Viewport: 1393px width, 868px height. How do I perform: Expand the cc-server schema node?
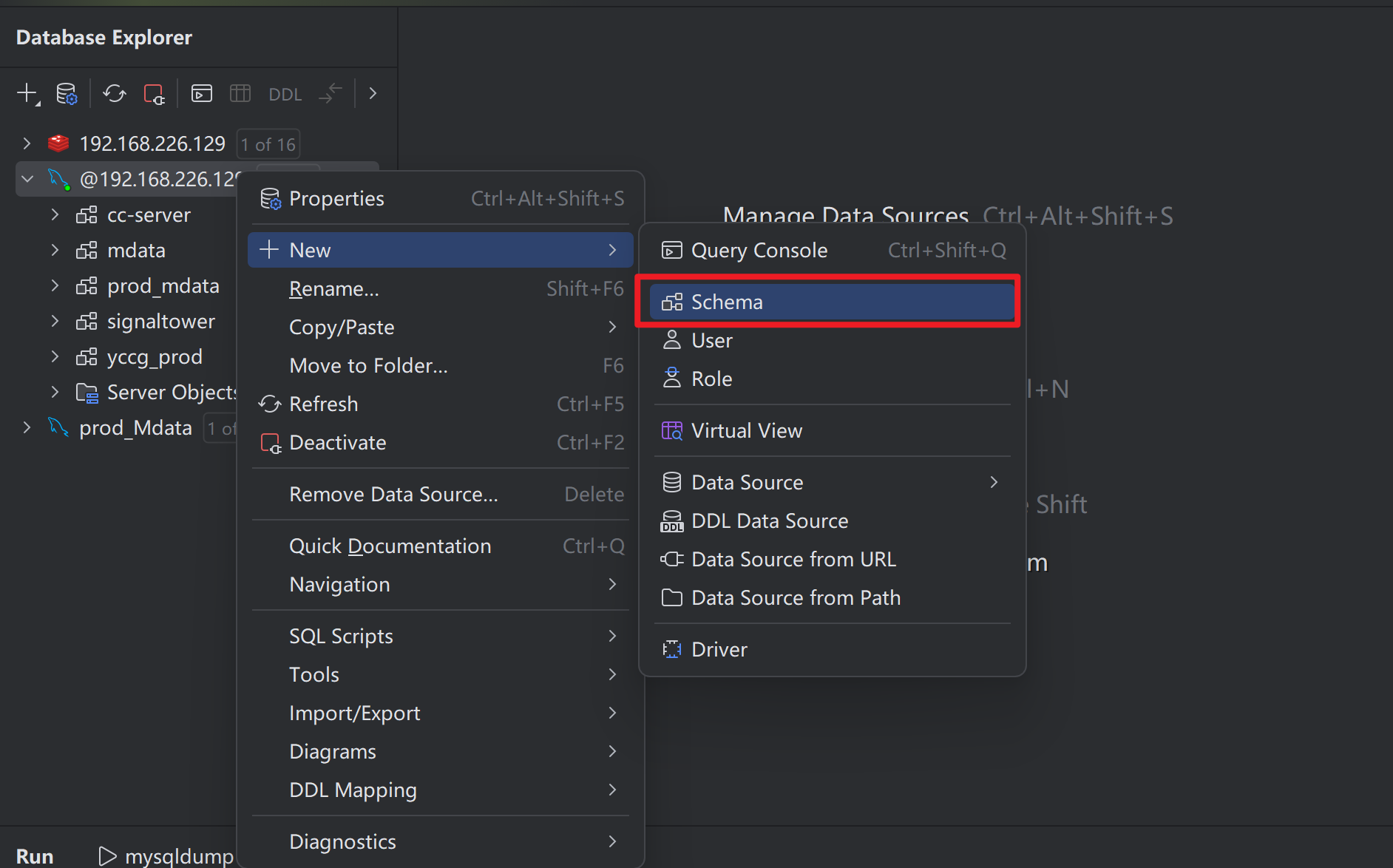[55, 215]
